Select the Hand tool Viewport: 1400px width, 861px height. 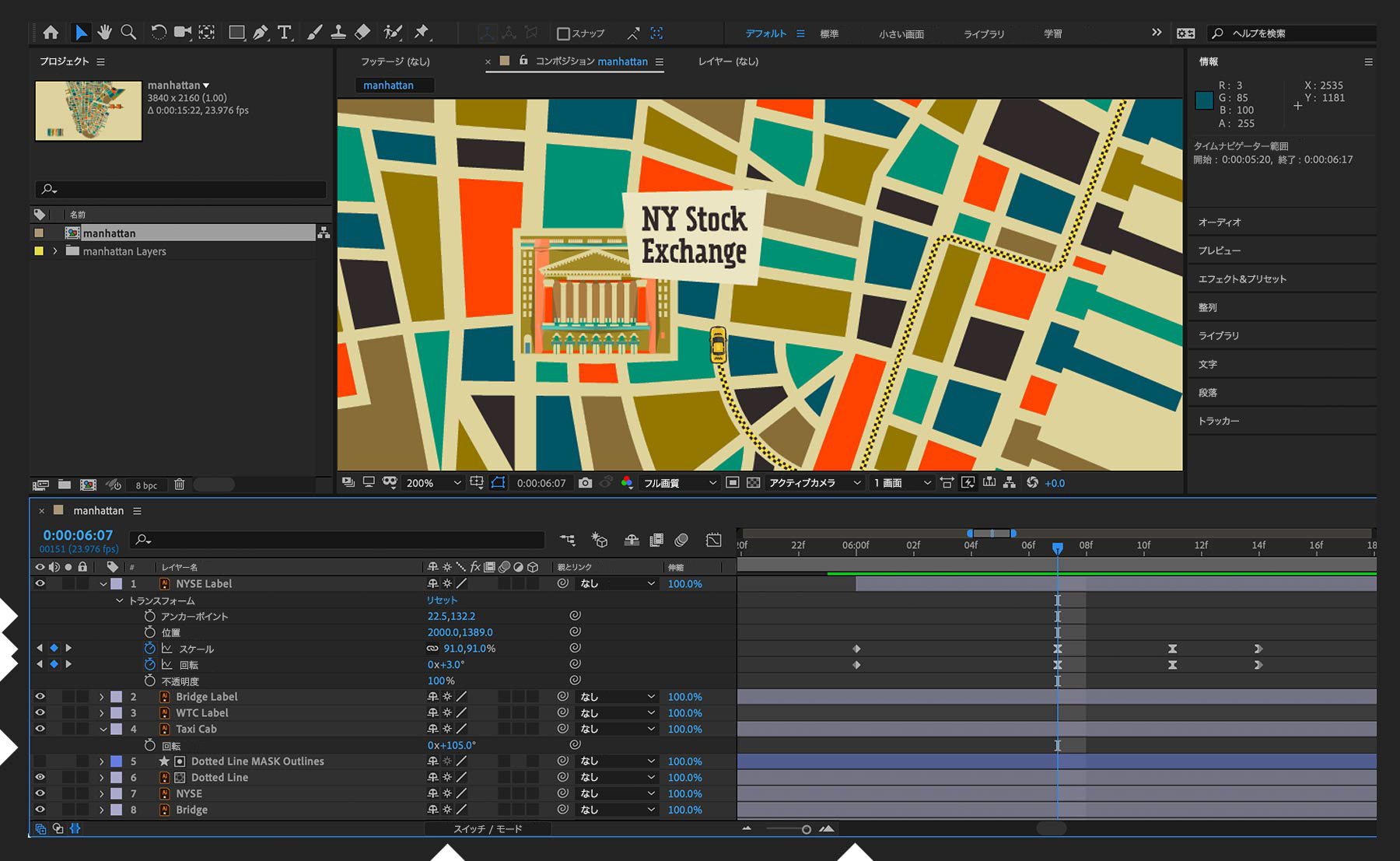pyautogui.click(x=104, y=33)
